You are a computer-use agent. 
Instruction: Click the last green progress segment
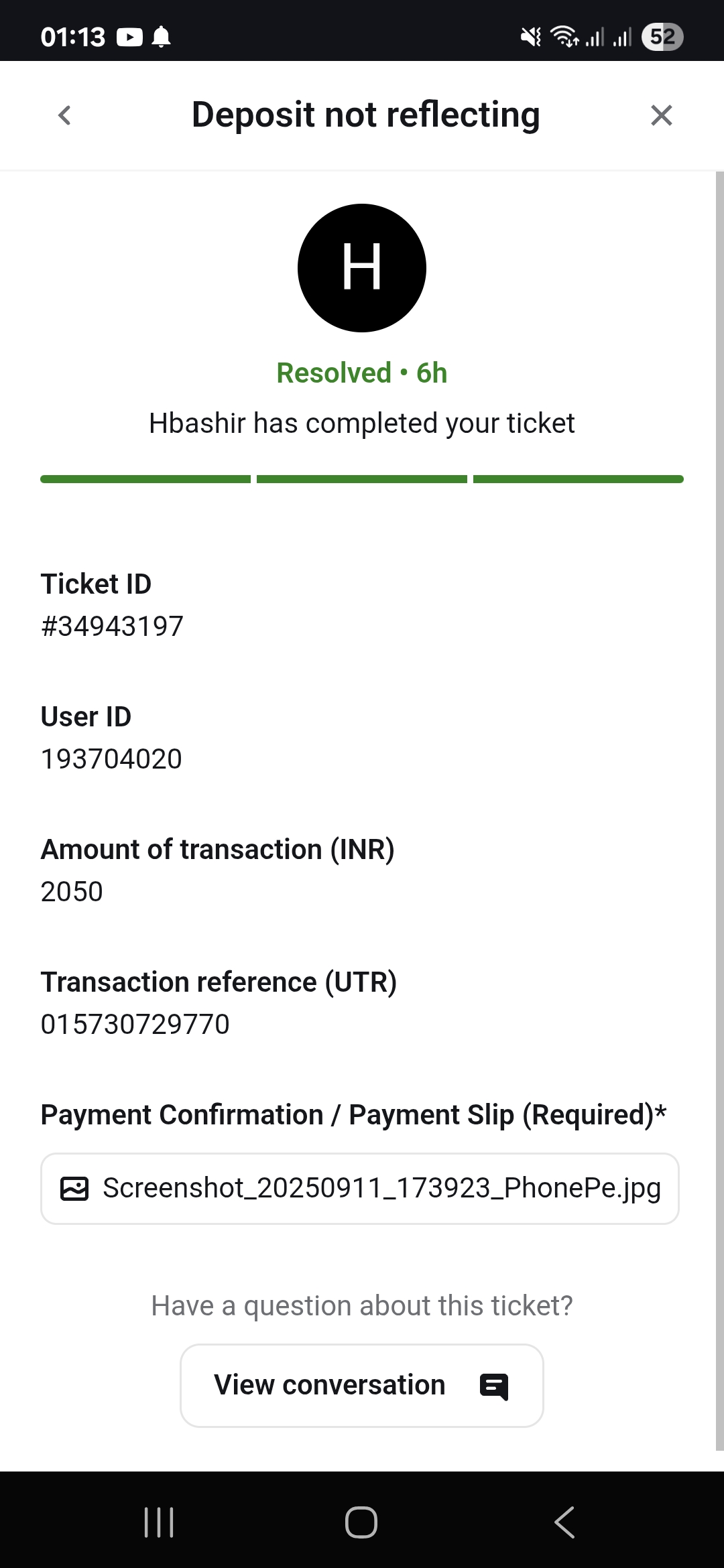point(578,479)
